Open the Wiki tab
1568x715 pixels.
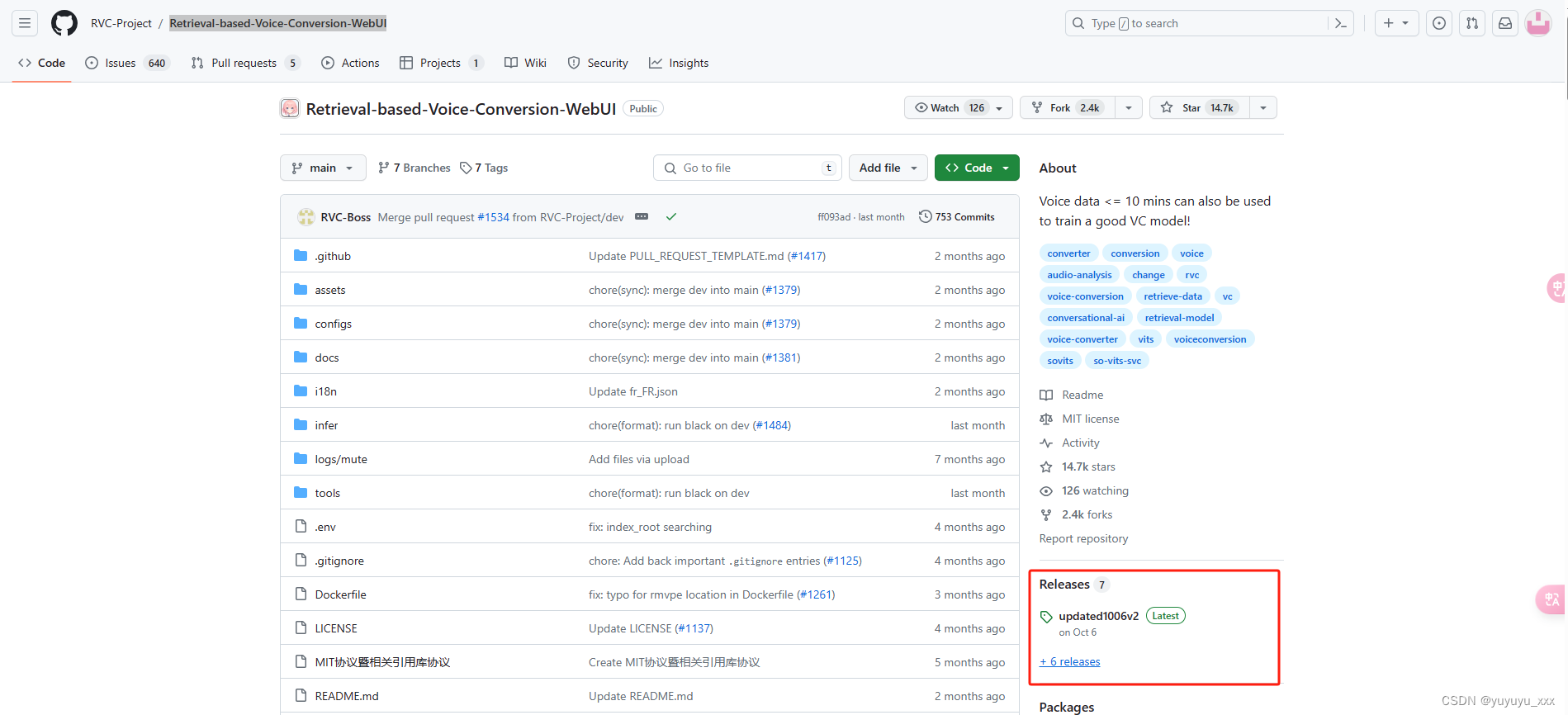[525, 63]
